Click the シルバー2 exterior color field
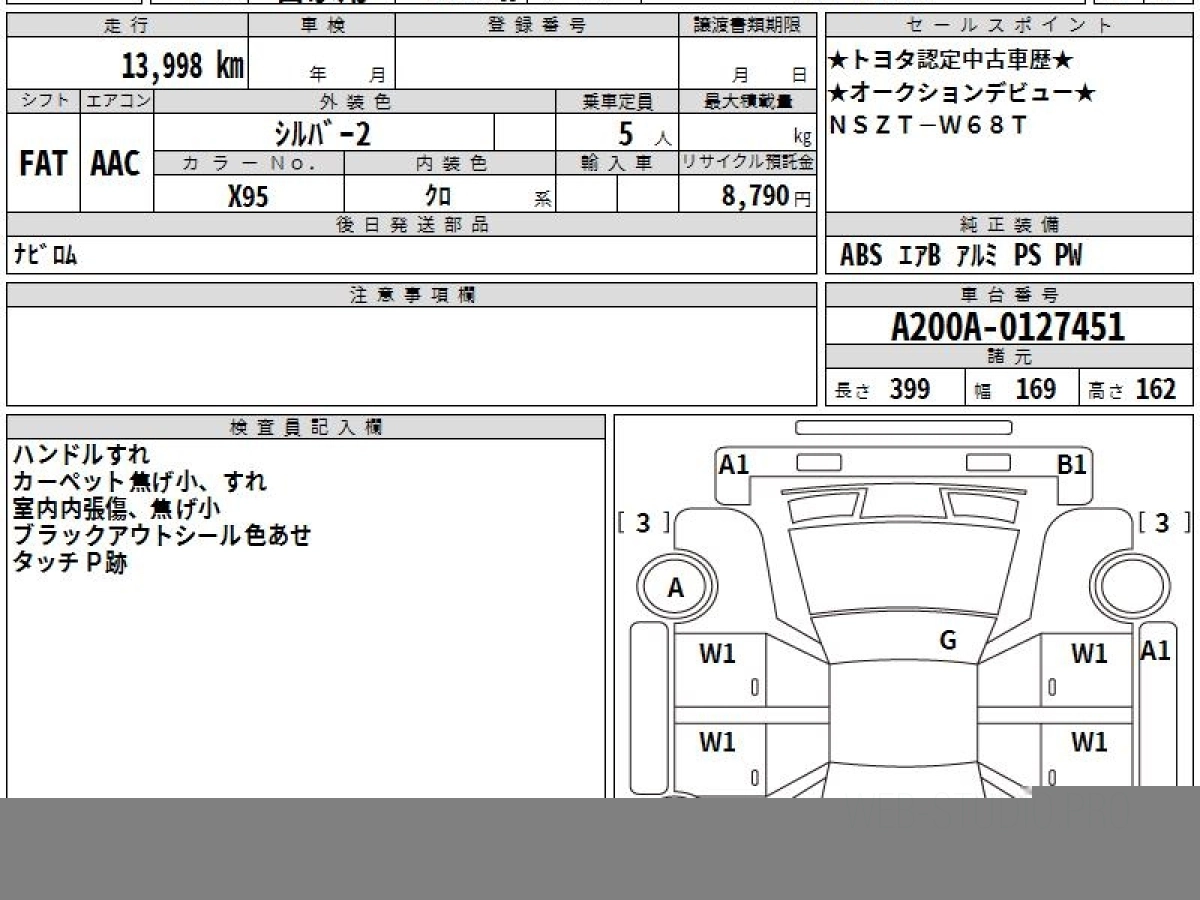The image size is (1200, 900). [323, 133]
